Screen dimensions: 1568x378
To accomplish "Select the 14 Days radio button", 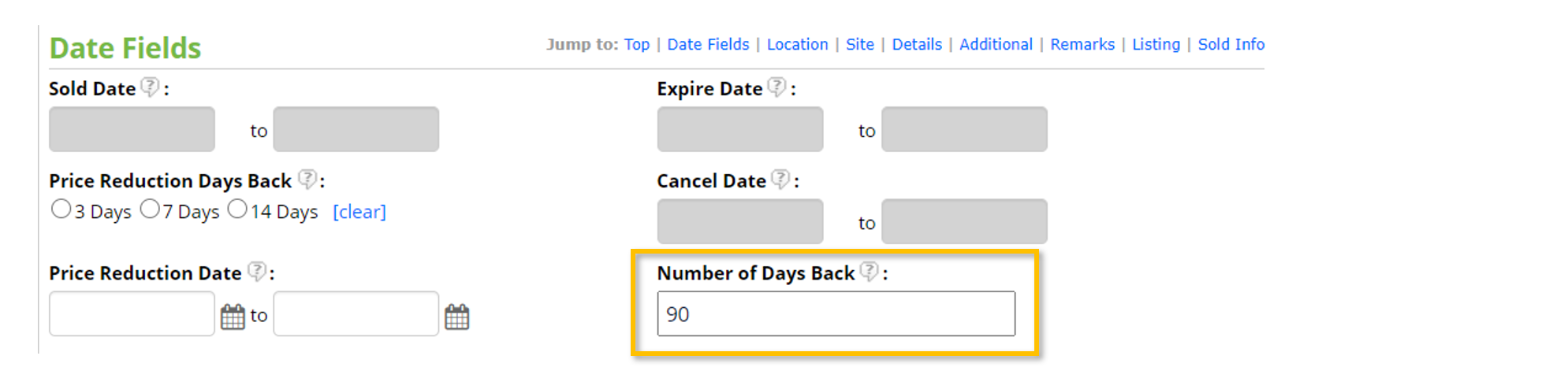I will 237,209.
